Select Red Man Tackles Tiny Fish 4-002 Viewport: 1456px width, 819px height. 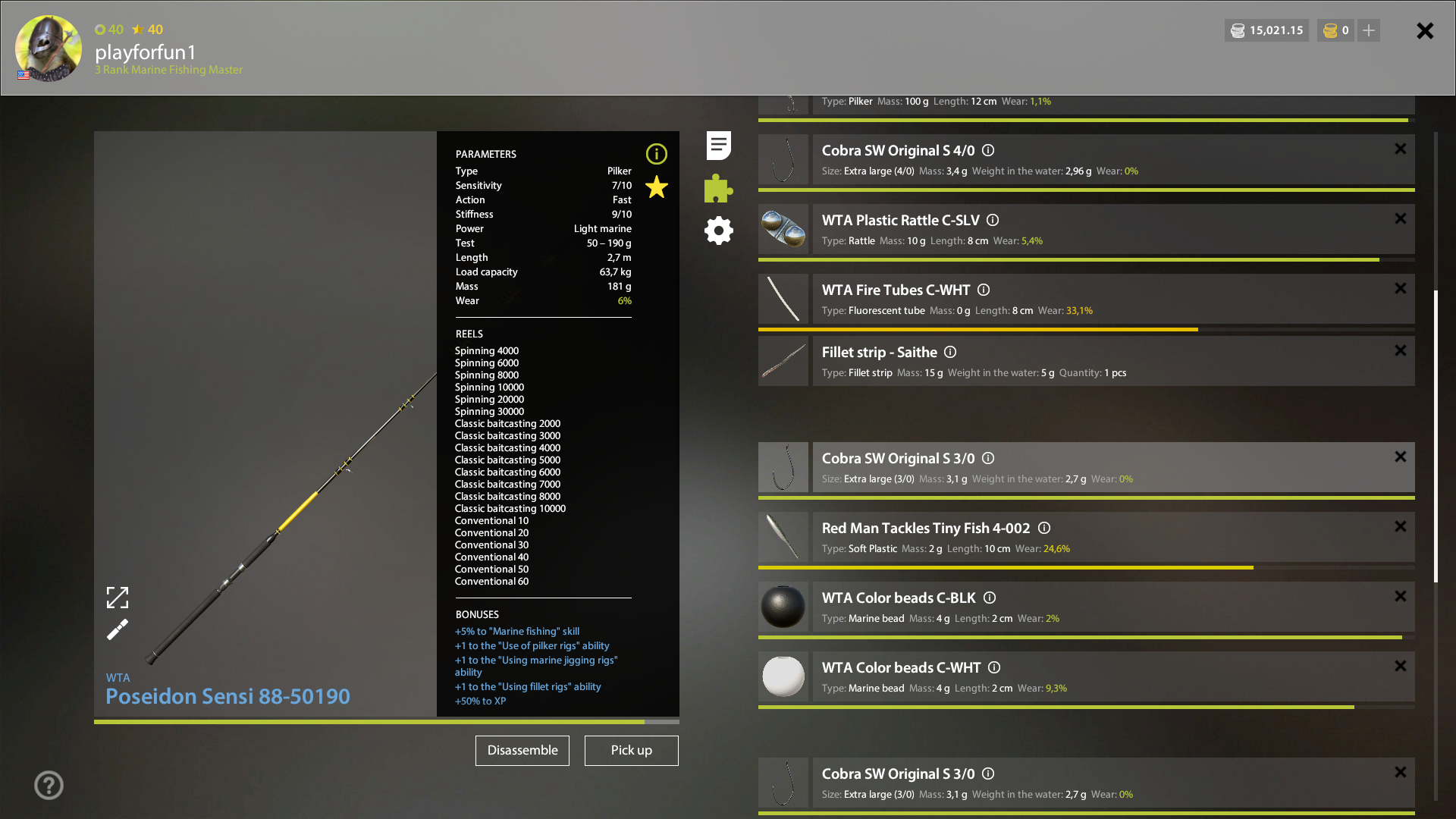pos(925,529)
